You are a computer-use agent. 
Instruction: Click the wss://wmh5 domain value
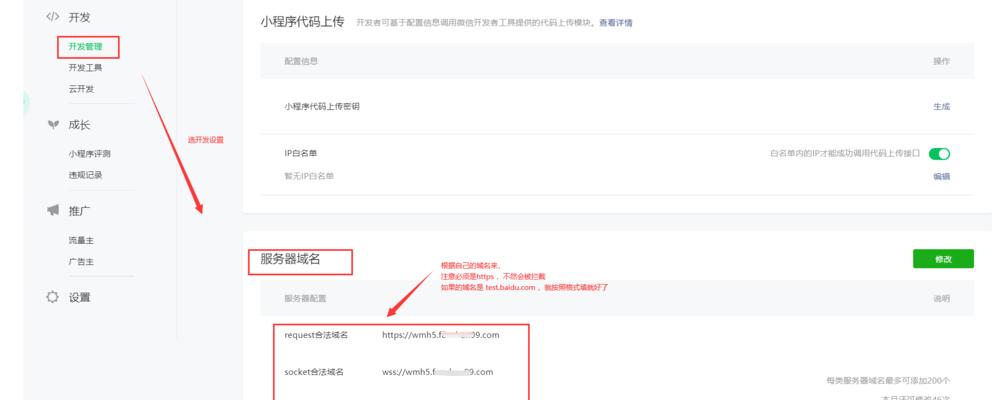[437, 372]
